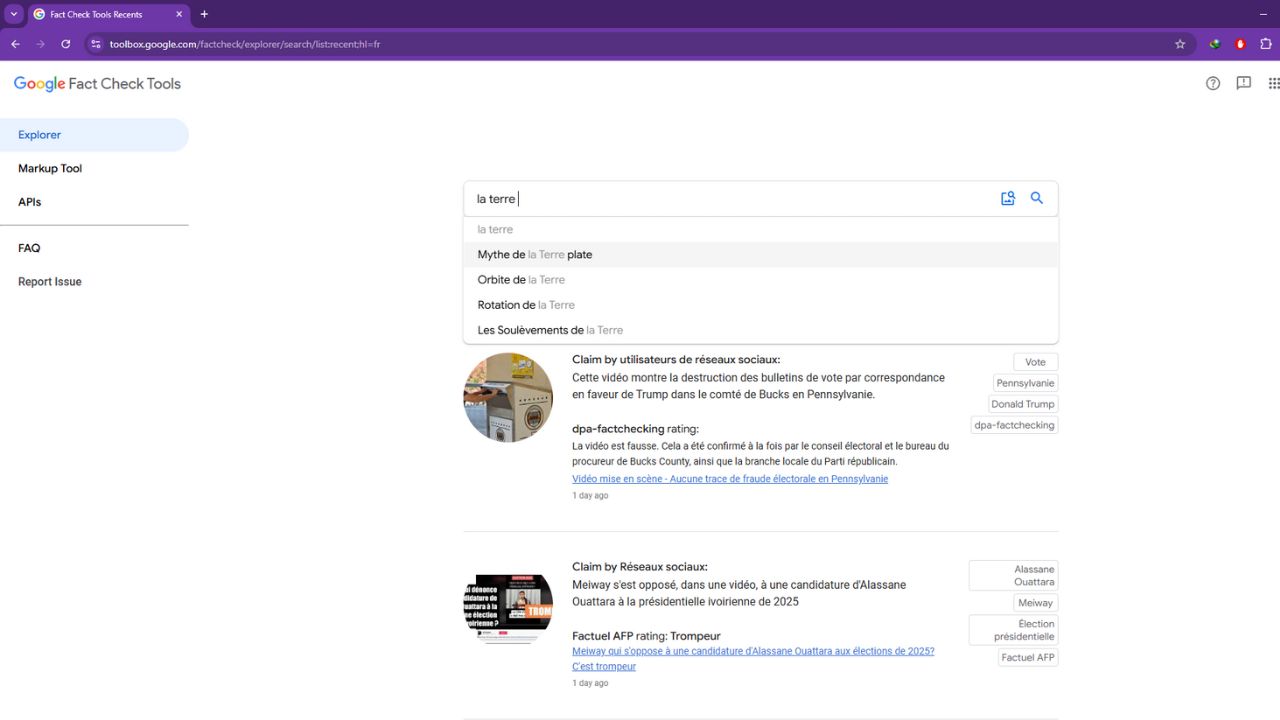View site information icon in address bar
The image size is (1280, 720).
96,44
